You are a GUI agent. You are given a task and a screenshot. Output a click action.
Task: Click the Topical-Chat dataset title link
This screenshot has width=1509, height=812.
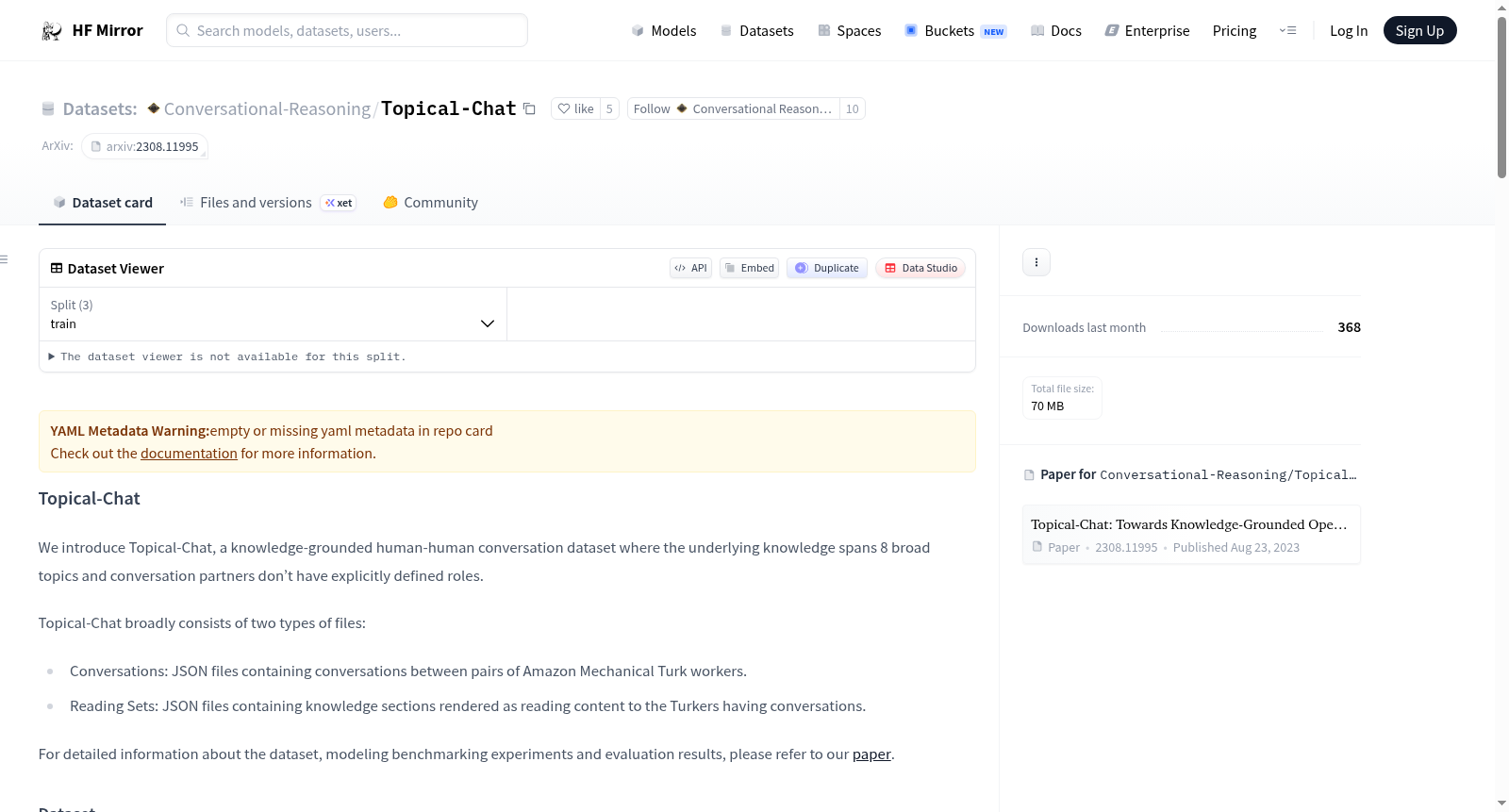tap(449, 109)
